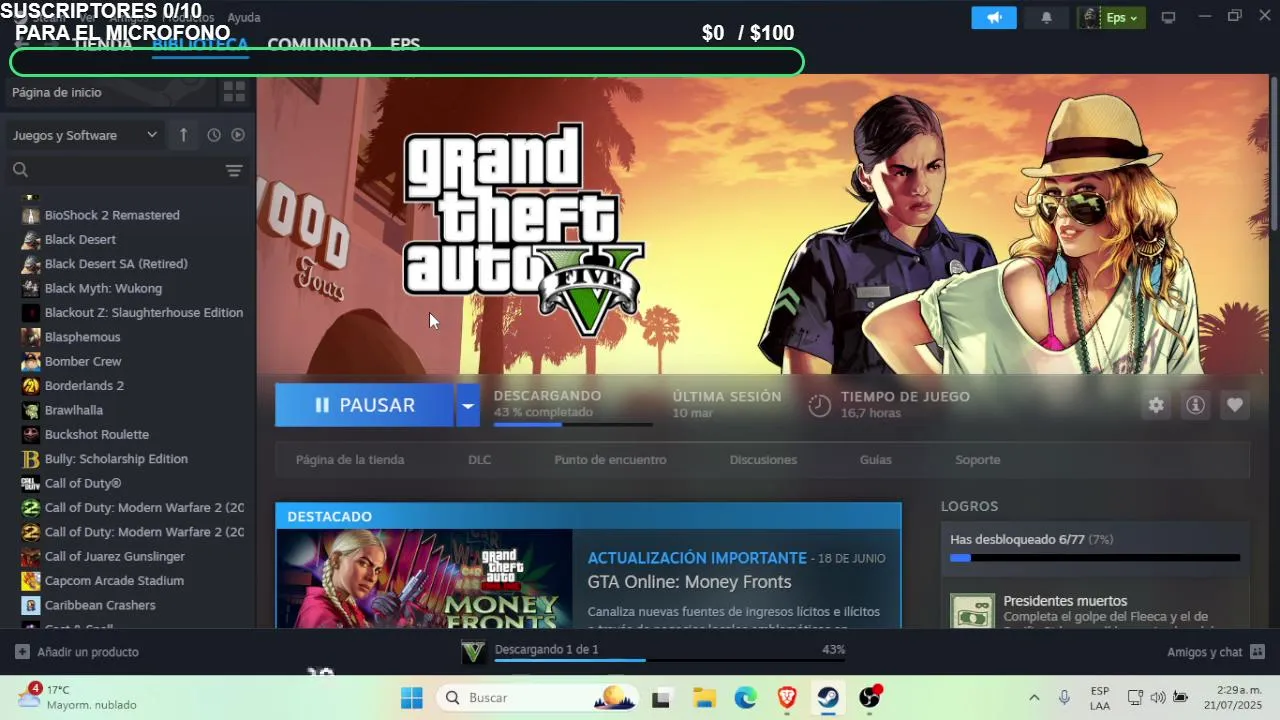Launch Microsoft Edge from taskbar

click(x=746, y=698)
